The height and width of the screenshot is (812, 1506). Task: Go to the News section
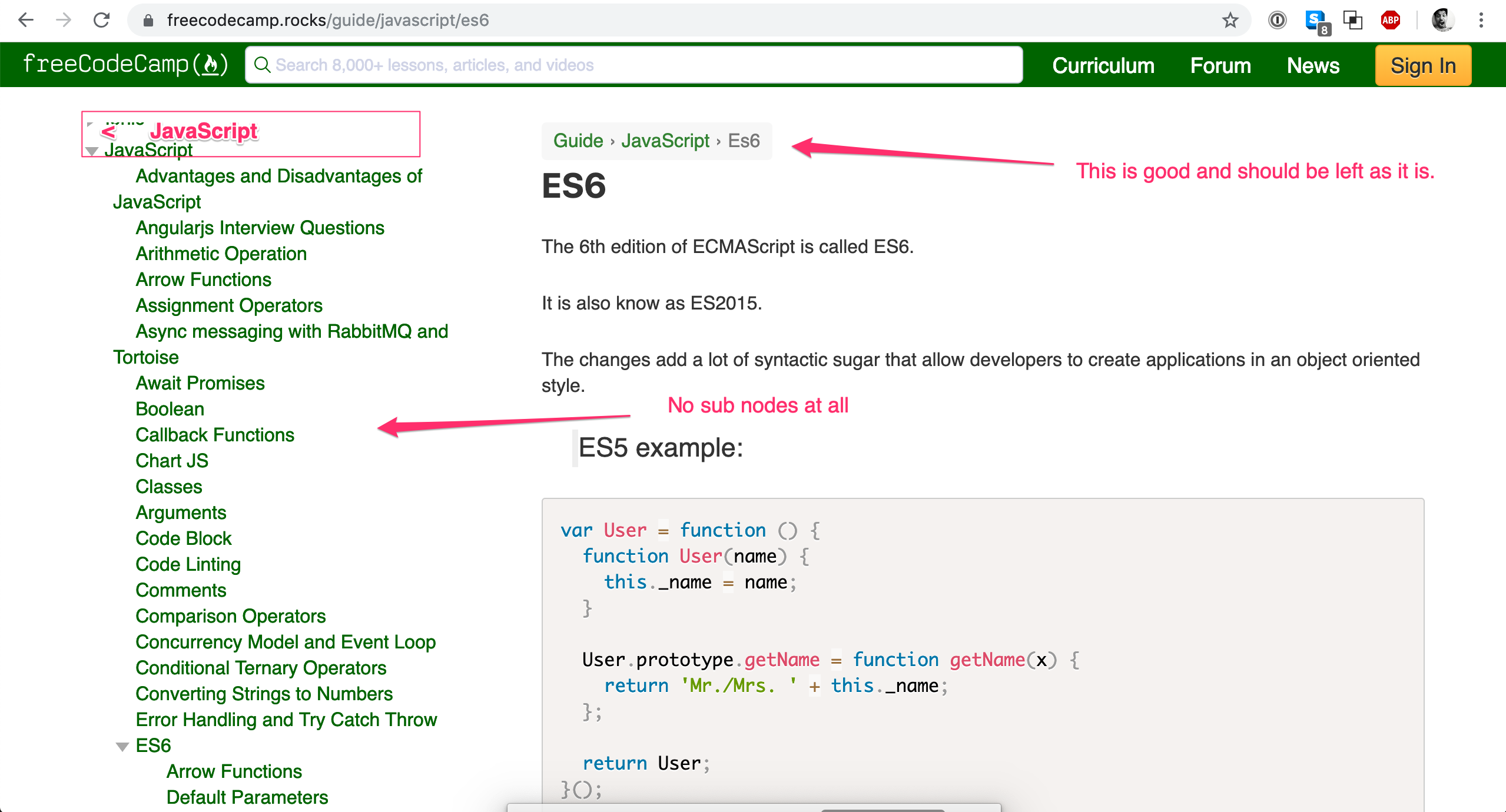pos(1312,65)
